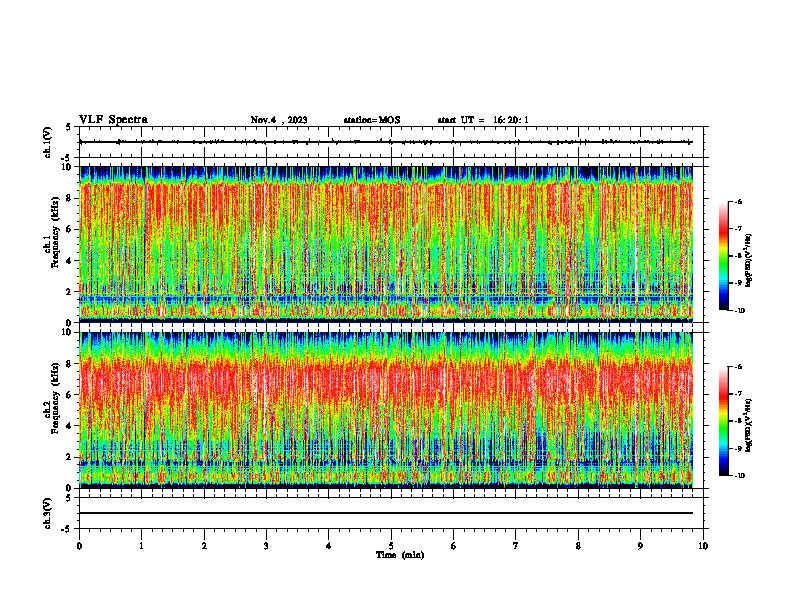Click the "8" kHz tick on ch.2 axis
Viewport: 792px width, 612px height.
70,364
